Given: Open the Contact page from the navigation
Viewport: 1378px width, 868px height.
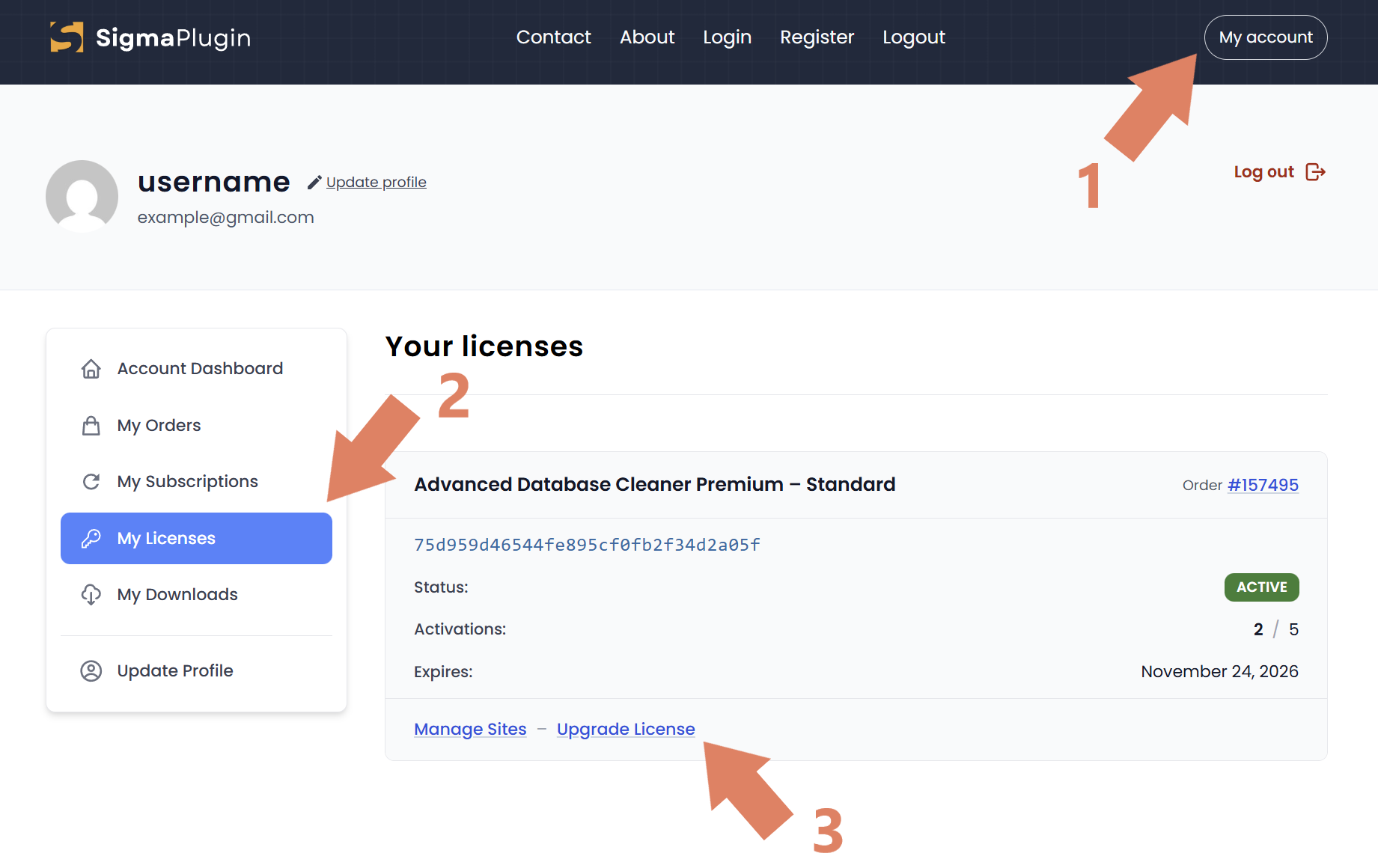Looking at the screenshot, I should coord(554,37).
